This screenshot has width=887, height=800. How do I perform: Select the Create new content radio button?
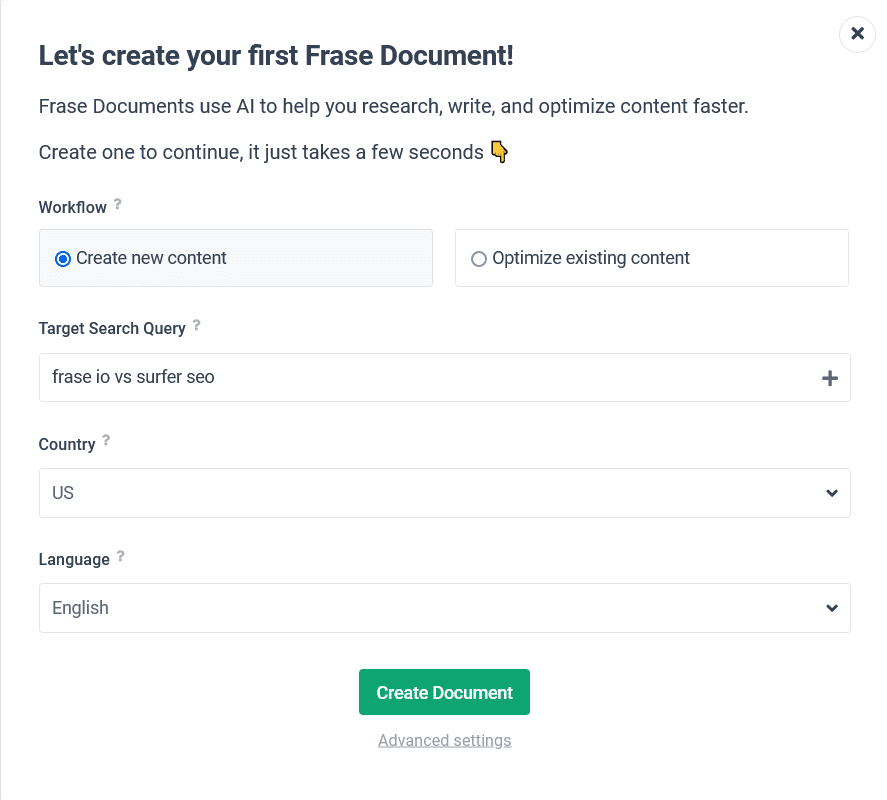pos(63,259)
